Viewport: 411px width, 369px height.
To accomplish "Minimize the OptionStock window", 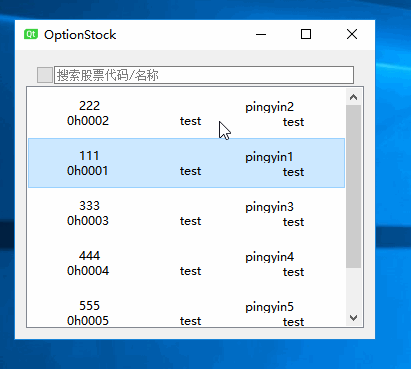I will click(261, 34).
